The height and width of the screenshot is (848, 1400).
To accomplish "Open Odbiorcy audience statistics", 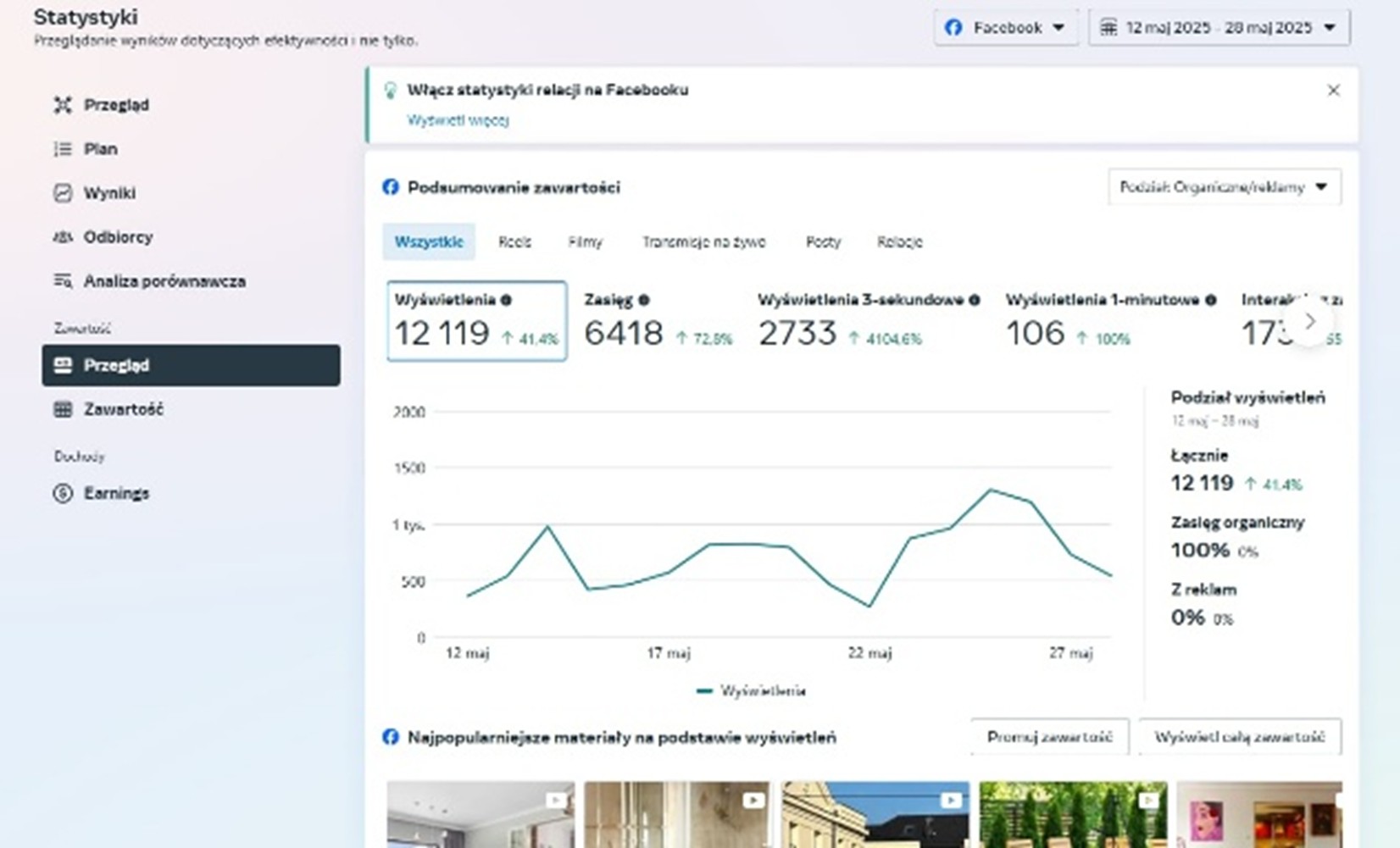I will pos(119,237).
